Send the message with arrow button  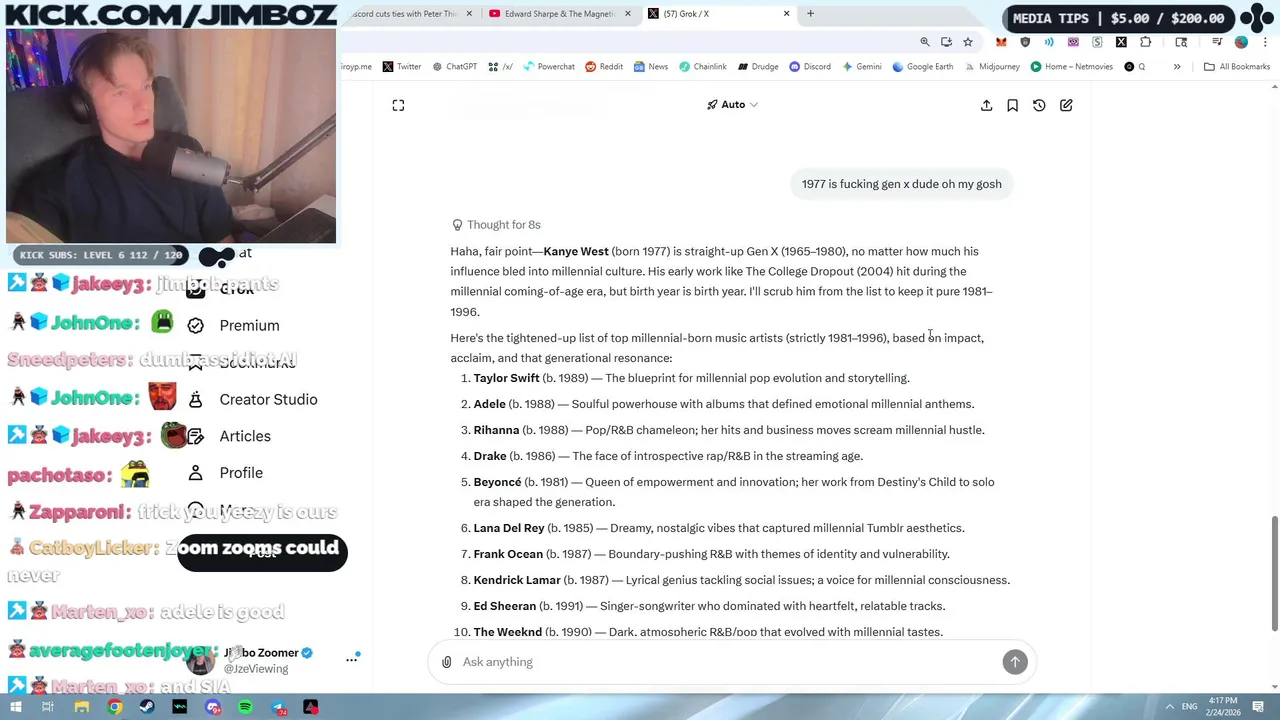pos(1015,662)
